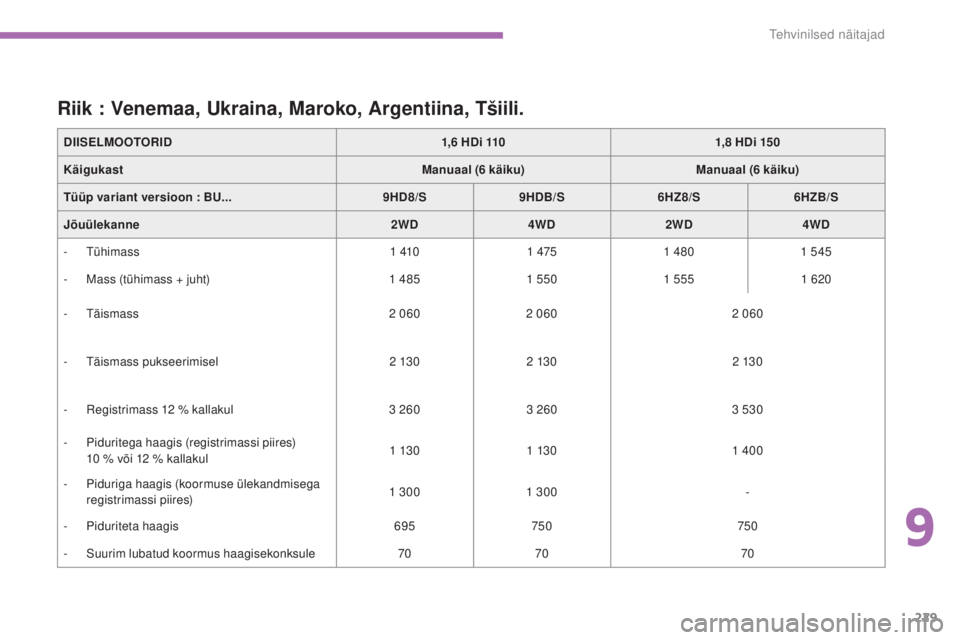
Task: Click the '1 410' Tühimass value
Action: tap(405, 252)
